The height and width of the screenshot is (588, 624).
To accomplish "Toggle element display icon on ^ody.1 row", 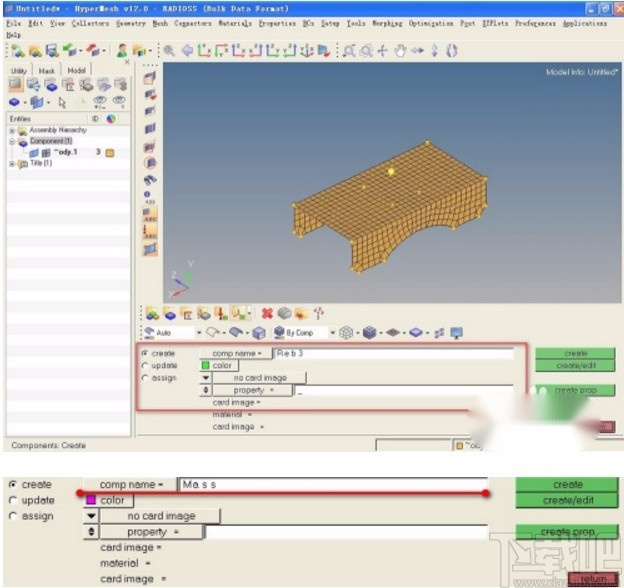I will pos(46,152).
